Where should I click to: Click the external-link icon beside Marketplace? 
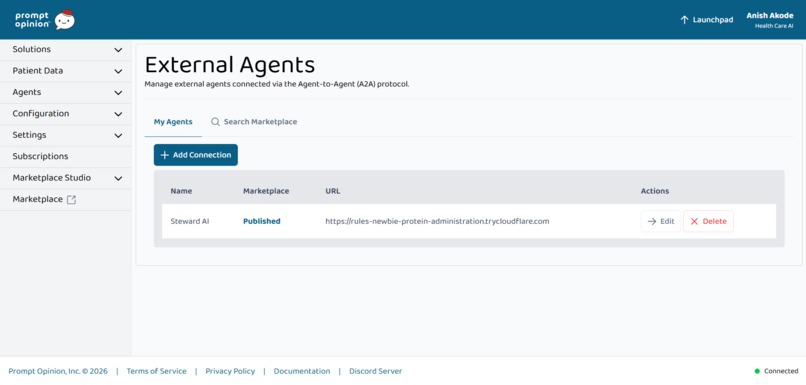[71, 199]
